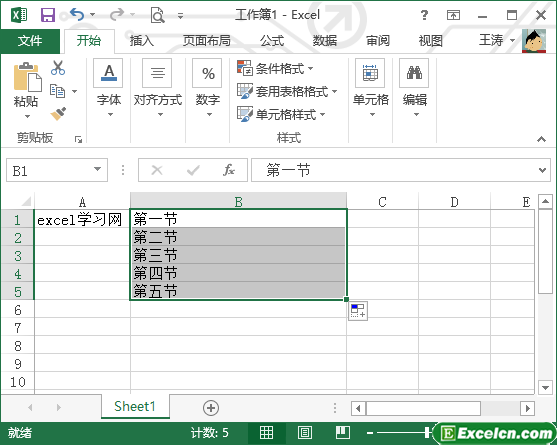The image size is (557, 445).
Task: Open the Name Box dropdown arrow
Action: 97,169
